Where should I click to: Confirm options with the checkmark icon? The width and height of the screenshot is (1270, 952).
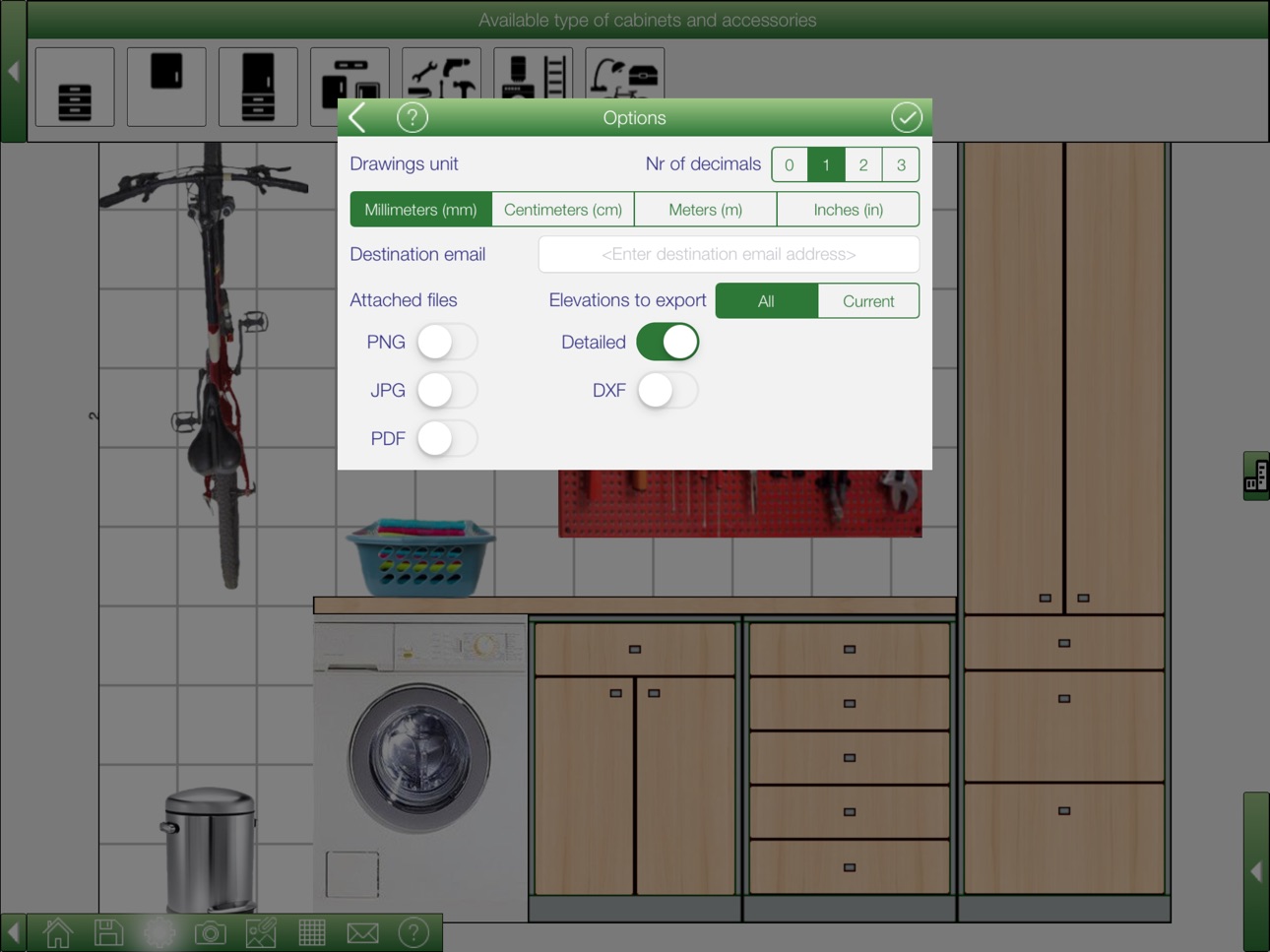(x=906, y=118)
